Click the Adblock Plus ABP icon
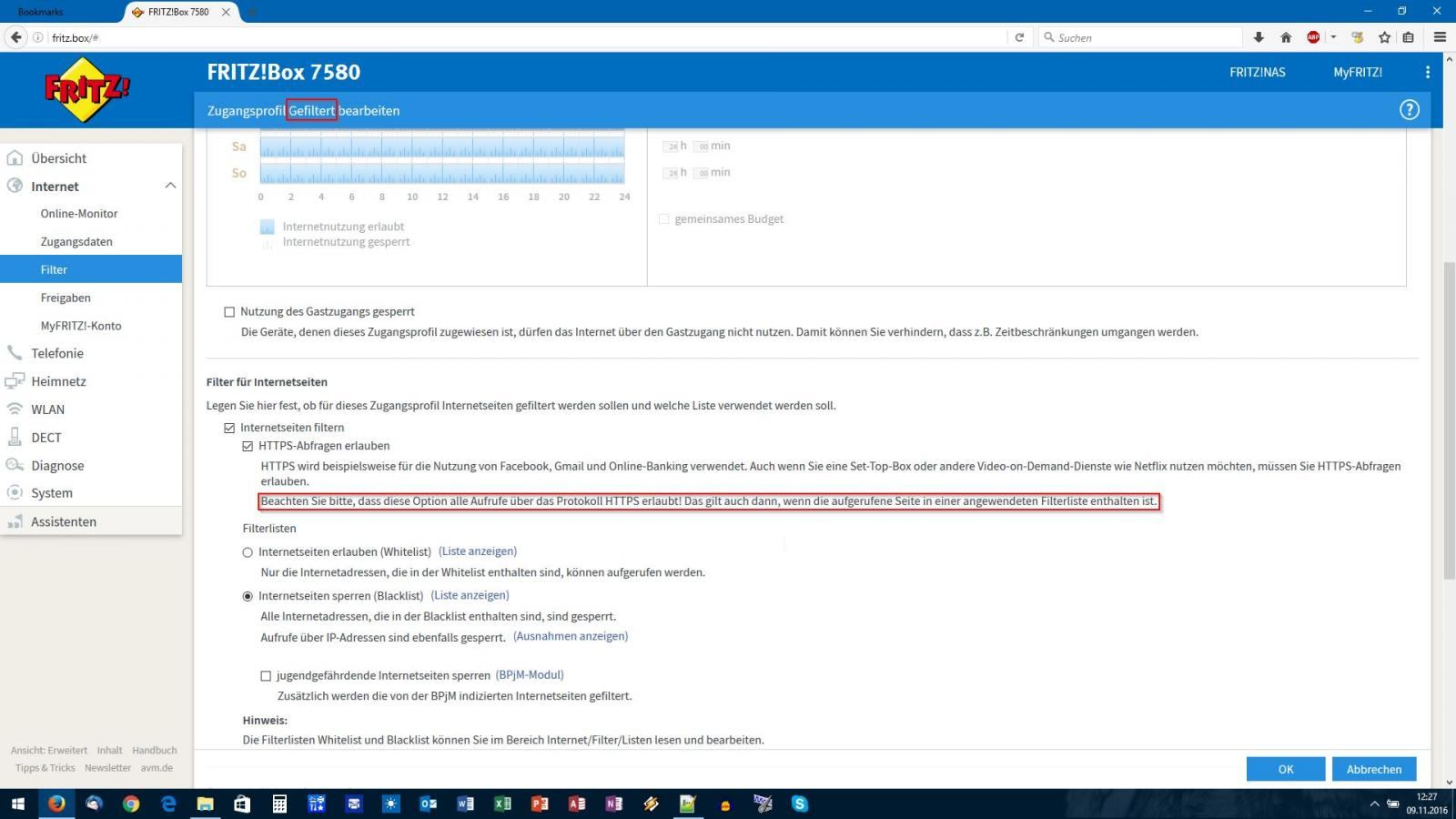Screen dimensions: 1456x819 pos(1313,37)
